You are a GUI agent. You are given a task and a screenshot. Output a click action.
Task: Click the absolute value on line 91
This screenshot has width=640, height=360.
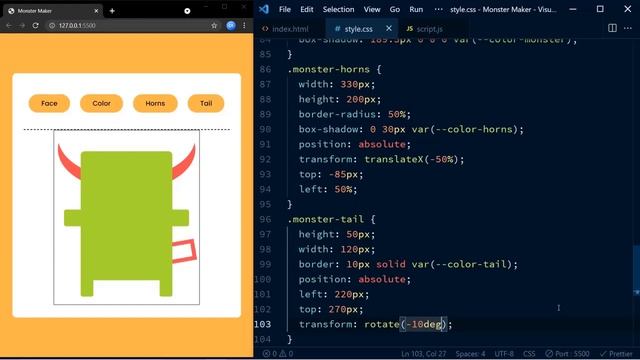click(382, 144)
